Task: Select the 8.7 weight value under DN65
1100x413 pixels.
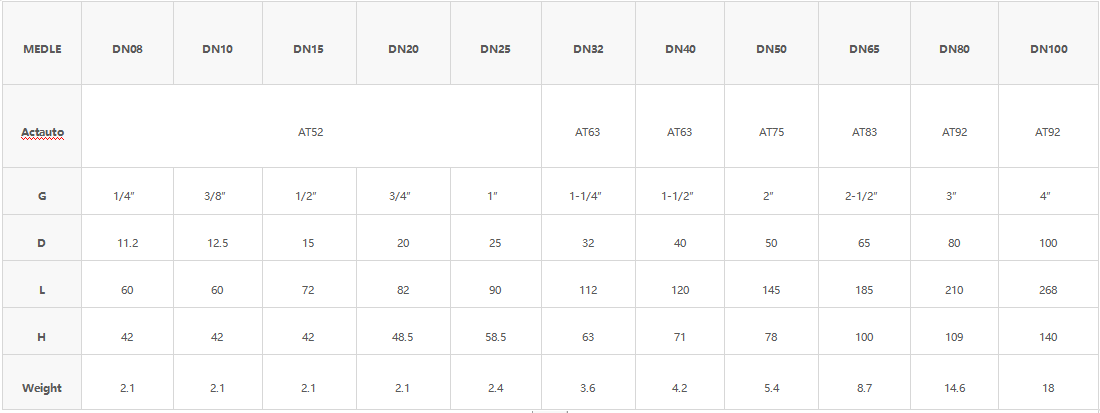Action: [x=864, y=388]
